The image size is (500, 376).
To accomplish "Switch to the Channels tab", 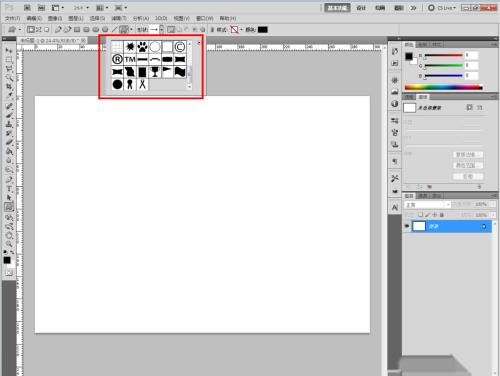I will (423, 196).
